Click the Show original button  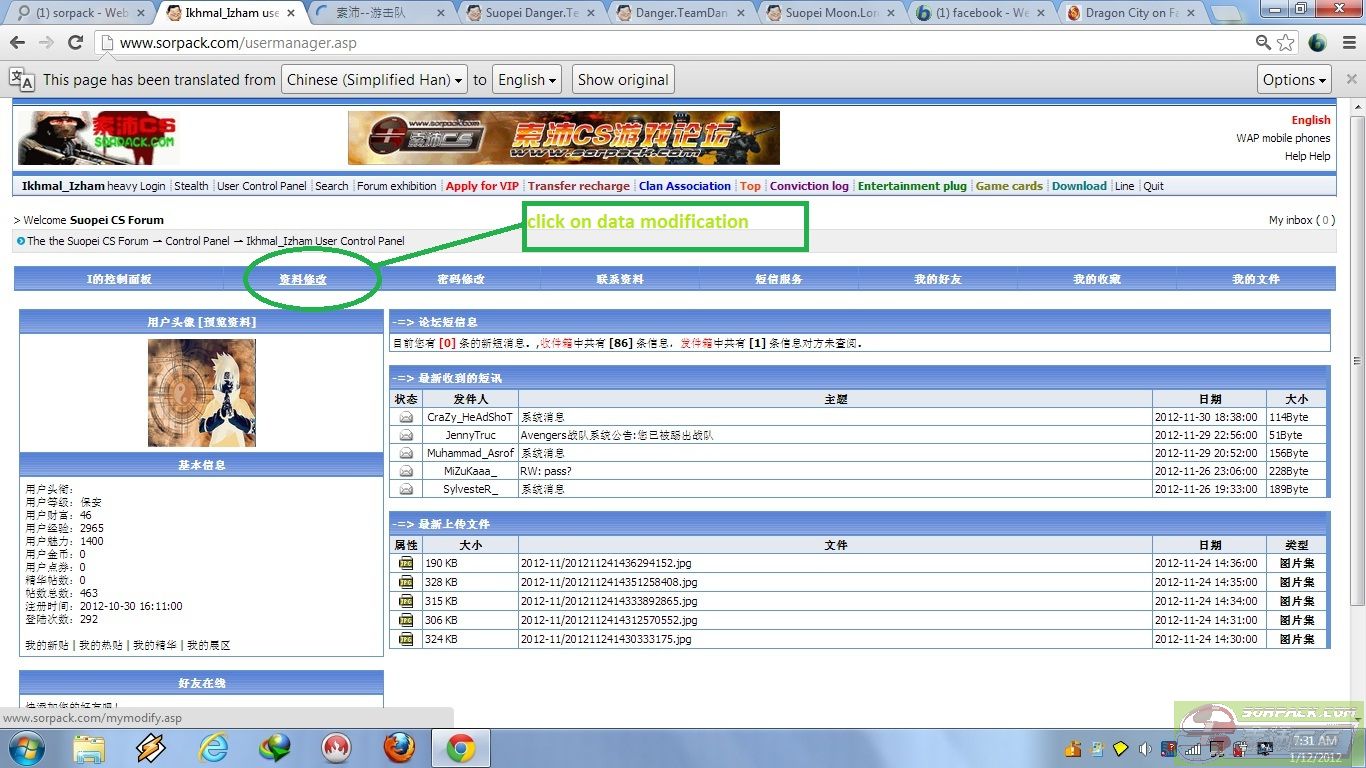coord(623,80)
